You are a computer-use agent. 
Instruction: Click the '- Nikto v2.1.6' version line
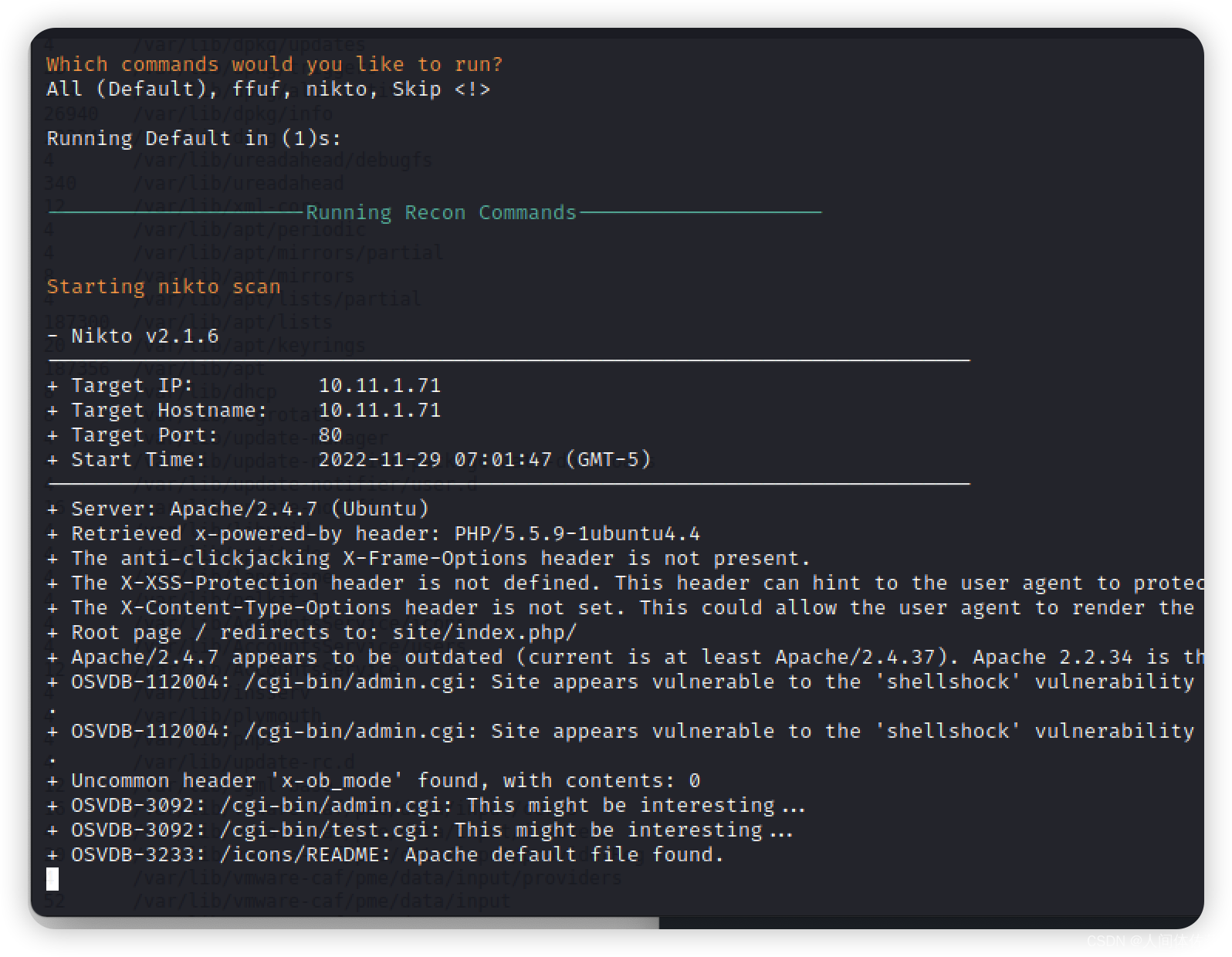pos(132,336)
